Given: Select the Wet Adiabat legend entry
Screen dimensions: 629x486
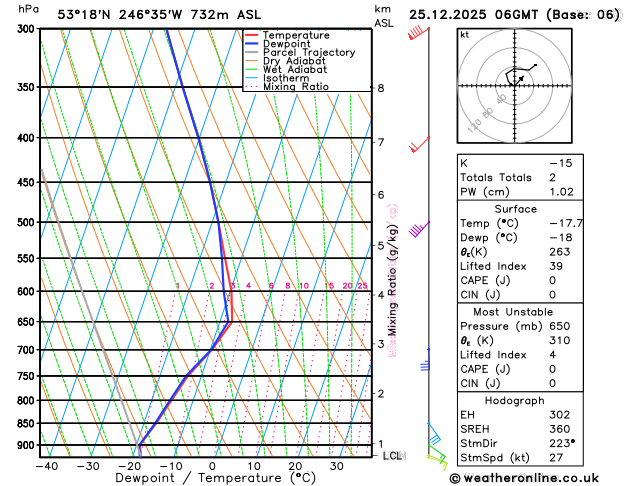Looking at the screenshot, I should (295, 69).
